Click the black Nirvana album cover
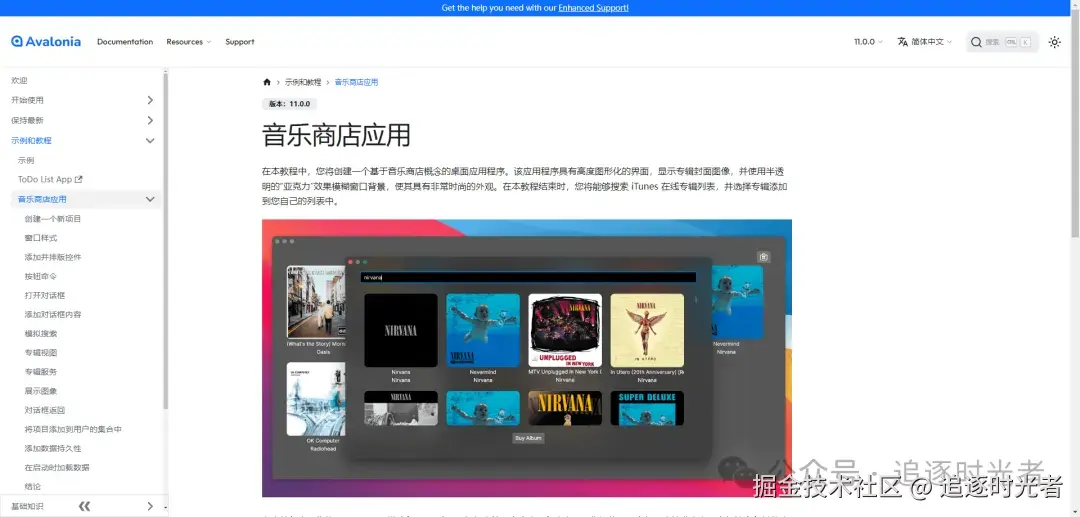The width and height of the screenshot is (1080, 517). 401,330
